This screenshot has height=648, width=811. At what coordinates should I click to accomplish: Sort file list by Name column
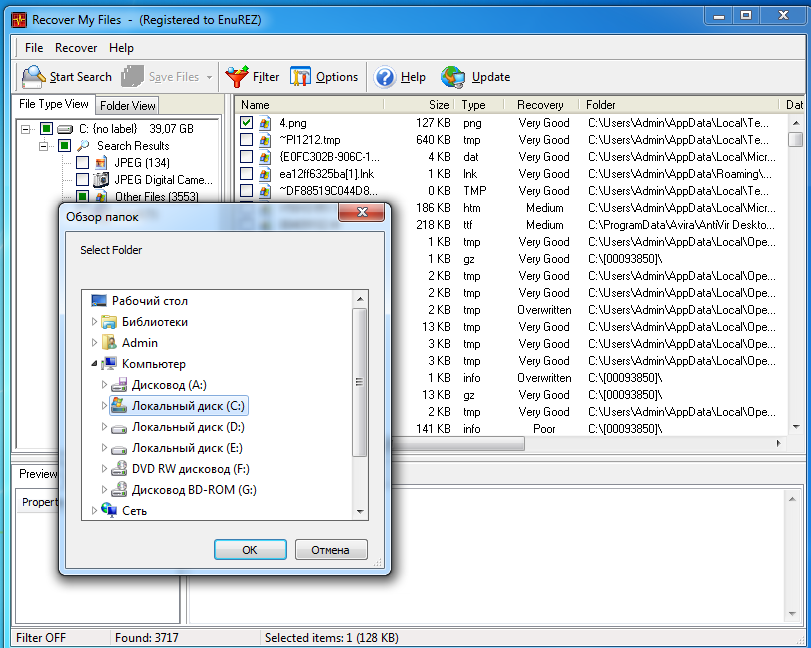(309, 105)
